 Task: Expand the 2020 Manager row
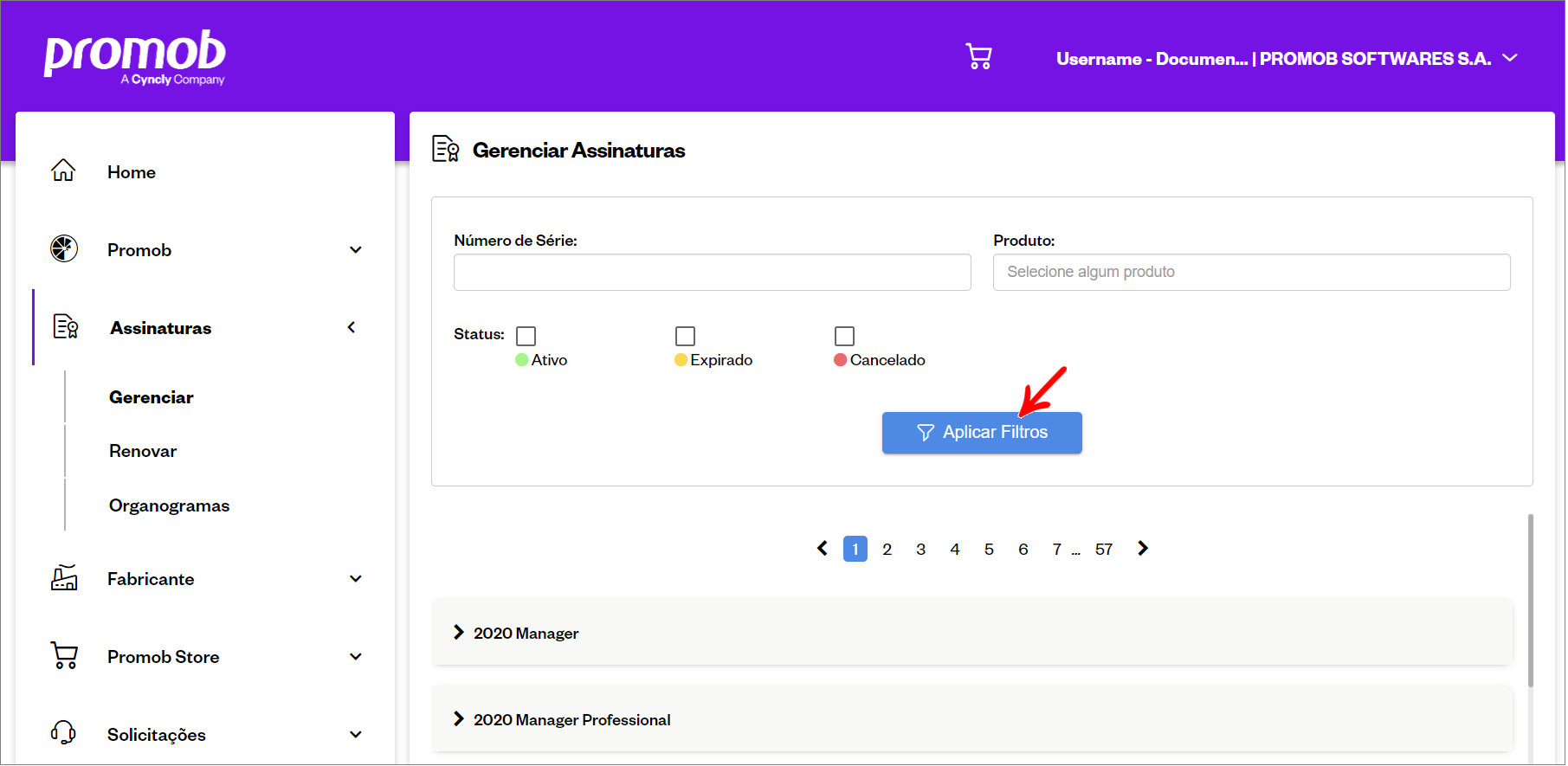click(x=971, y=633)
